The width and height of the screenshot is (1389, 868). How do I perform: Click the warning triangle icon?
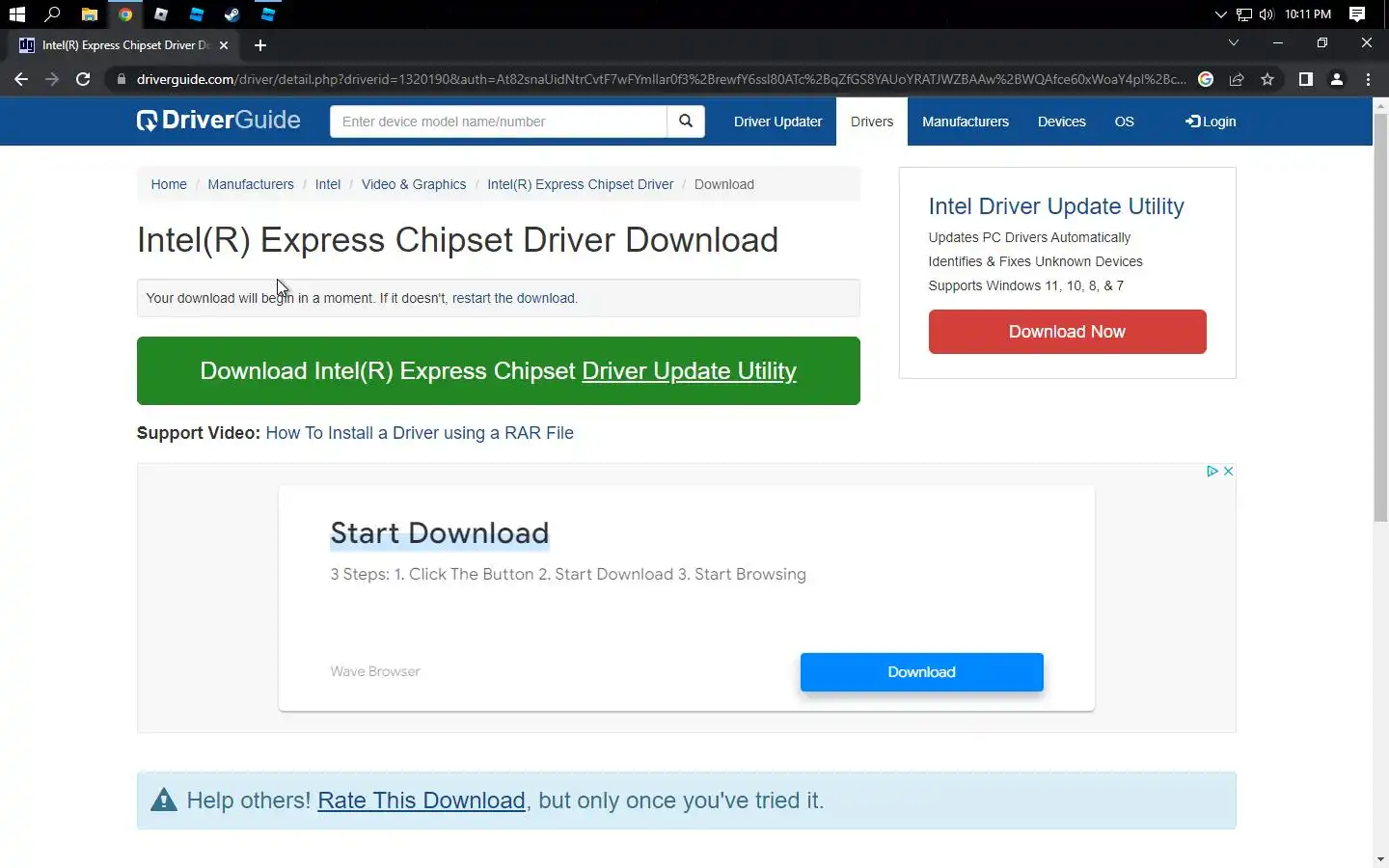[x=164, y=800]
